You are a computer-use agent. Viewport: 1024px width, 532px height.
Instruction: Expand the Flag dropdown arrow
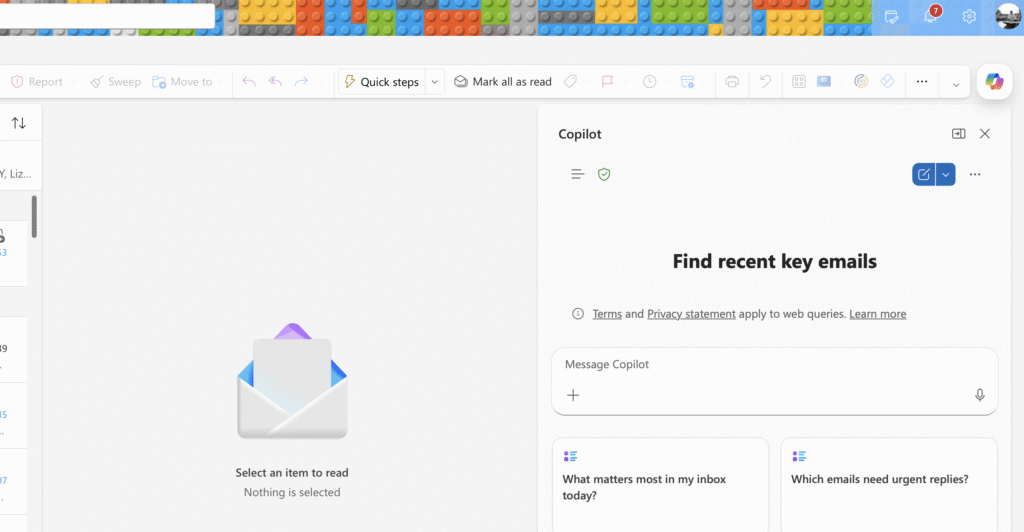[x=626, y=82]
